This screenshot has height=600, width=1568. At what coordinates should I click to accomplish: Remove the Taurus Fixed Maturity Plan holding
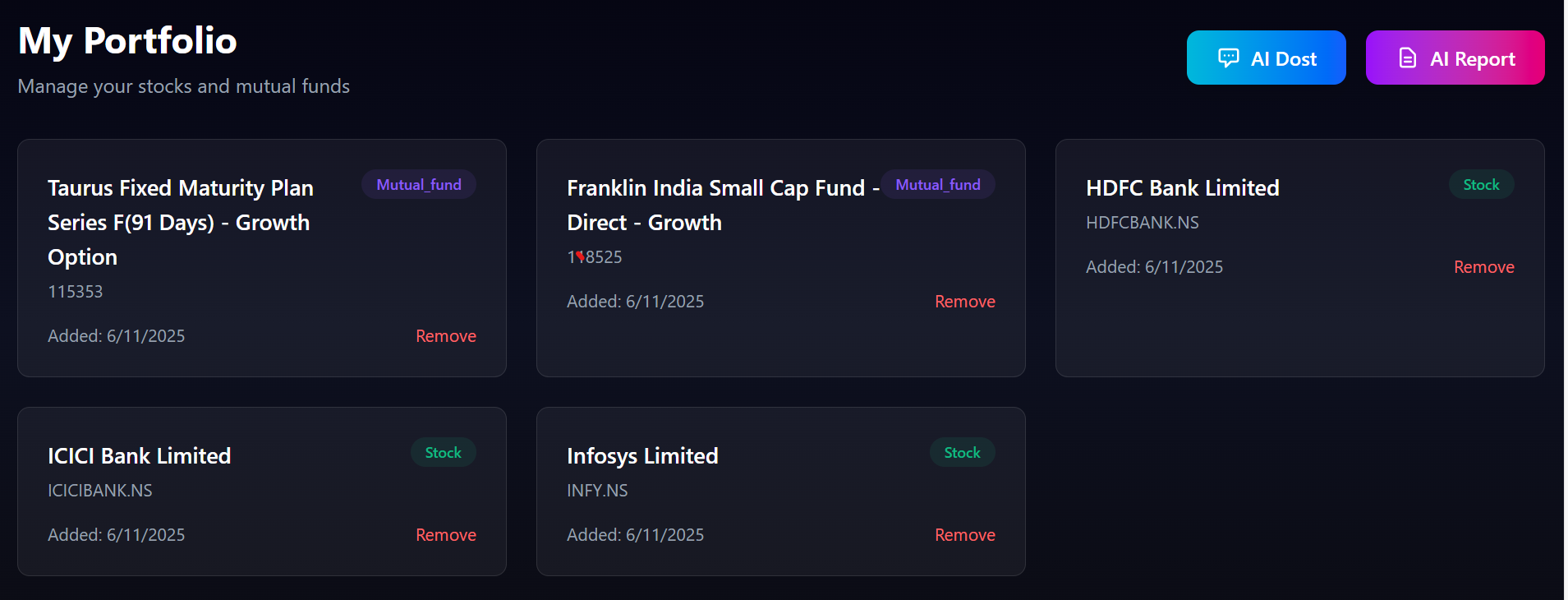pos(445,336)
